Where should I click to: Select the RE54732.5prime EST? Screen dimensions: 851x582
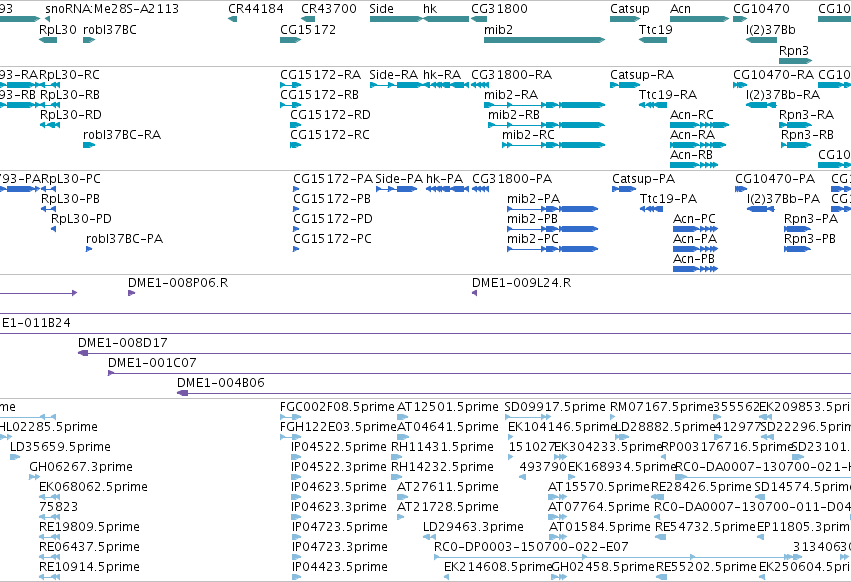[x=661, y=537]
